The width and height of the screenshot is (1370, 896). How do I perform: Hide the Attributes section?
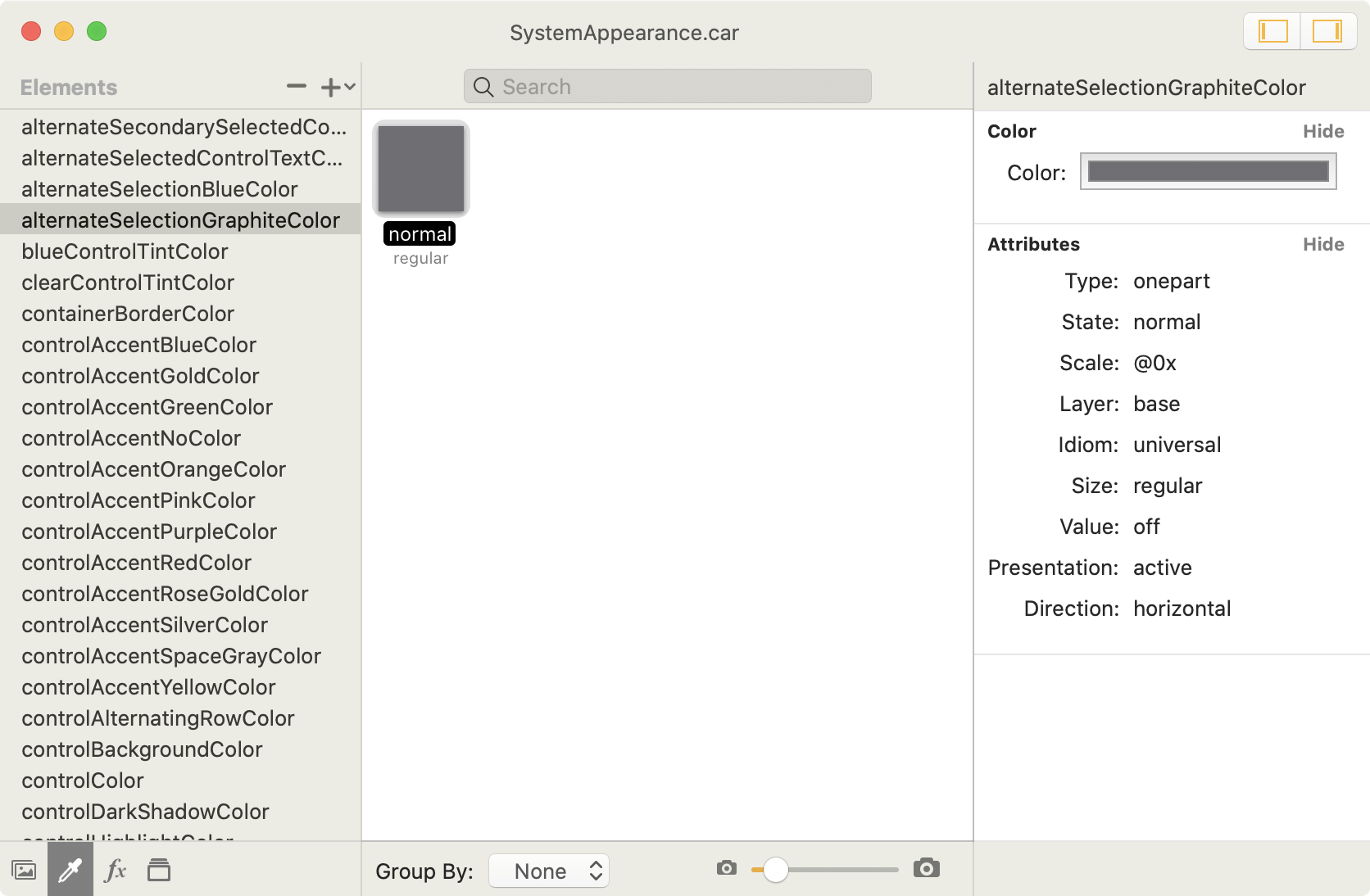coord(1323,244)
